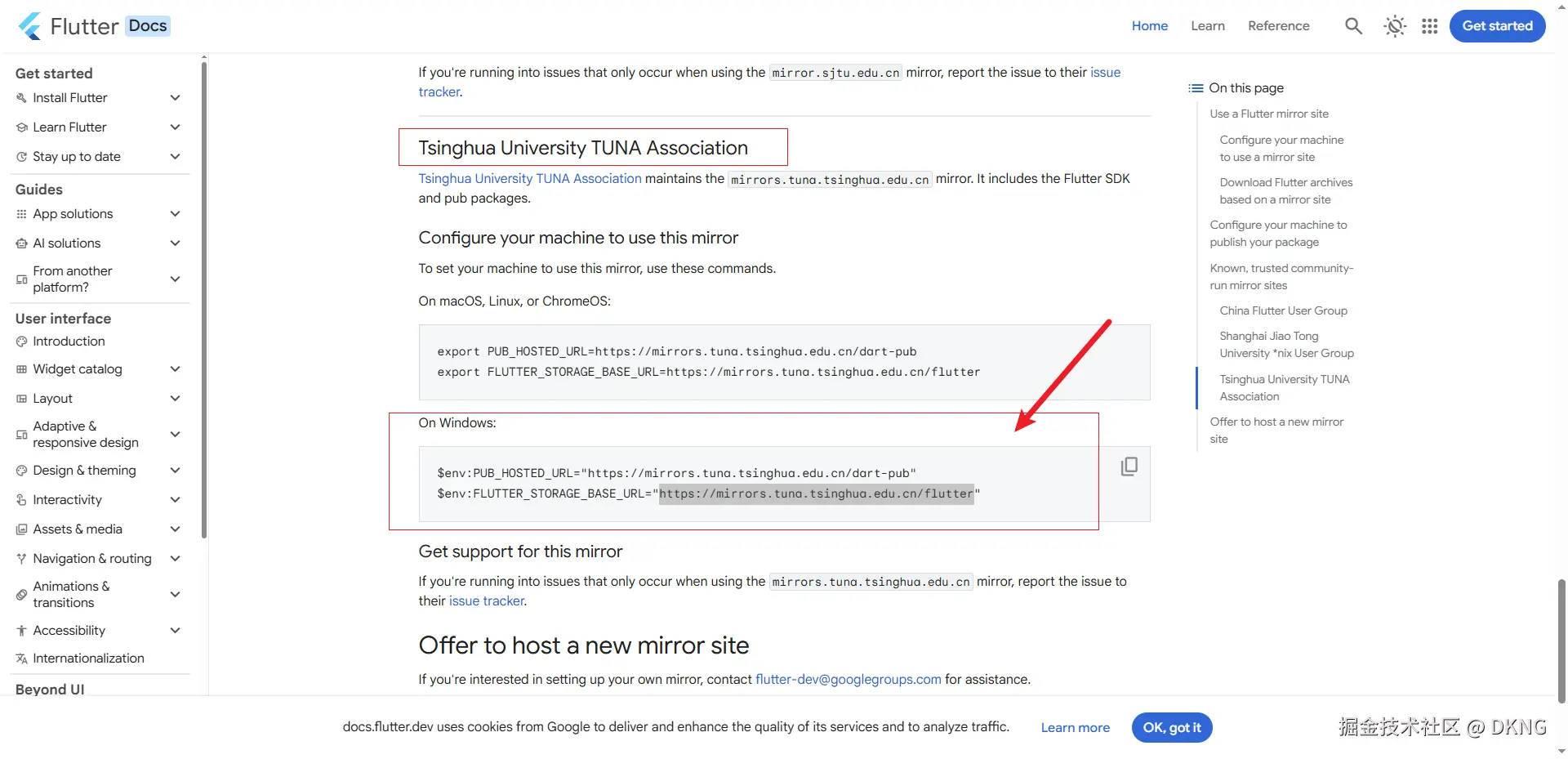Open the cookie Learn more link
The height and width of the screenshot is (759, 1568).
[x=1076, y=728]
